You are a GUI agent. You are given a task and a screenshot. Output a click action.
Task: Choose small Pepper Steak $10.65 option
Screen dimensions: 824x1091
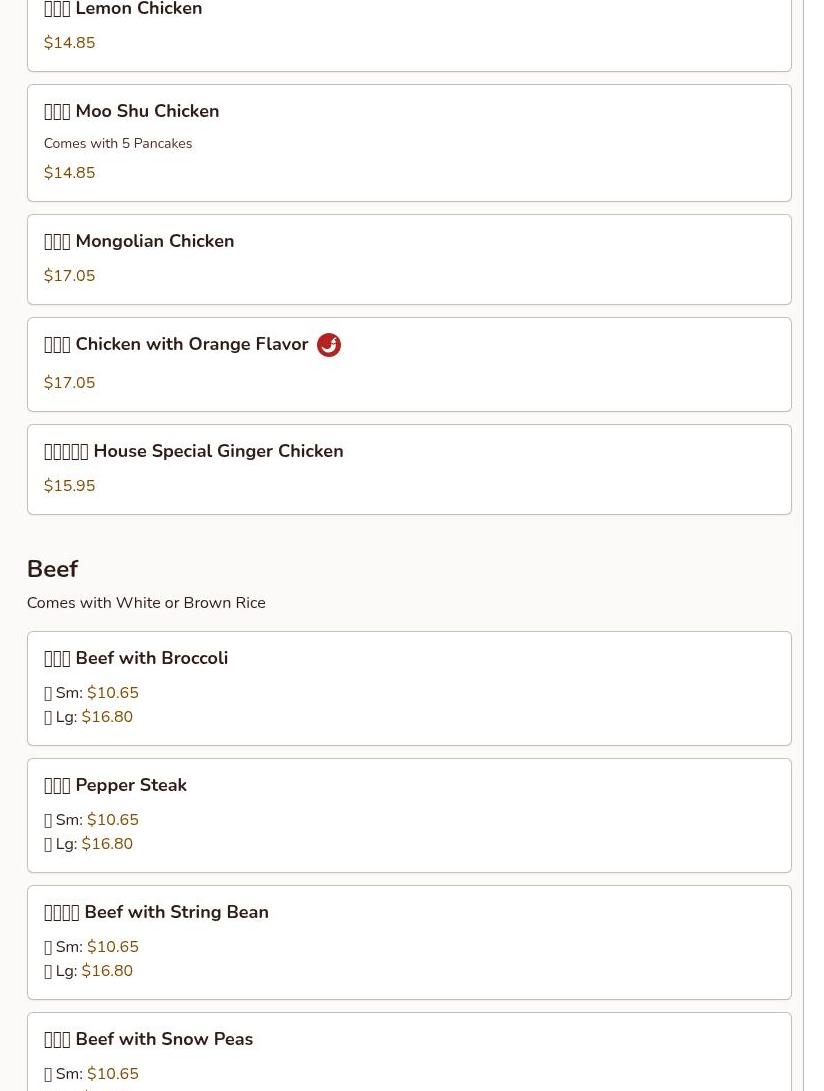coord(113,820)
